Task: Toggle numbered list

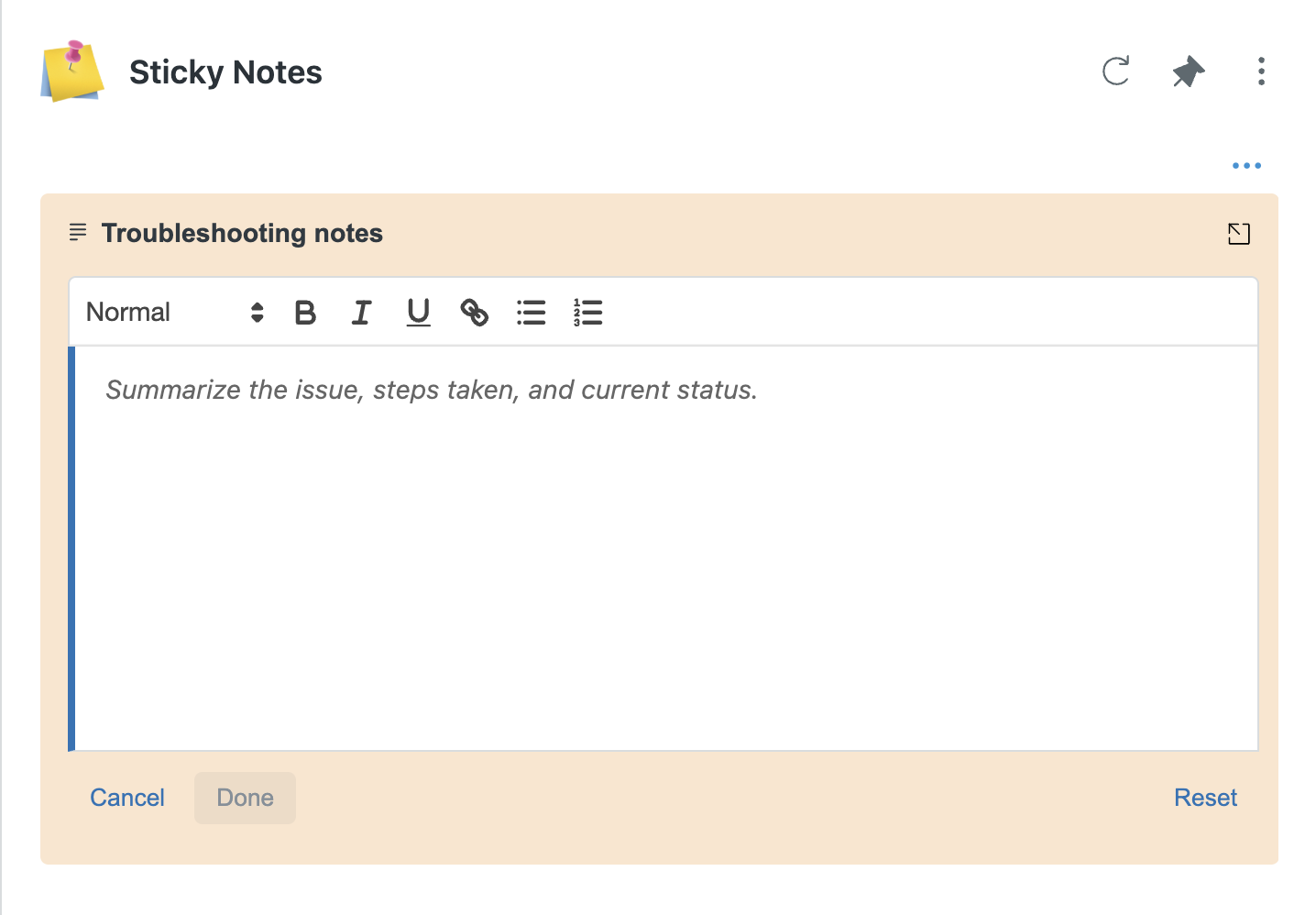Action: [x=587, y=313]
